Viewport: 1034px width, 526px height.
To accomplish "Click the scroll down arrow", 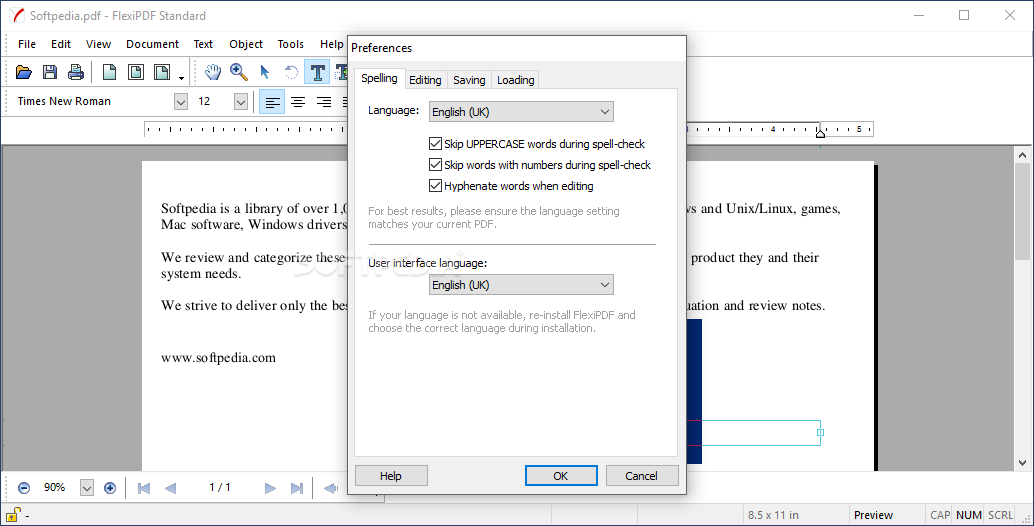I will coord(1022,463).
